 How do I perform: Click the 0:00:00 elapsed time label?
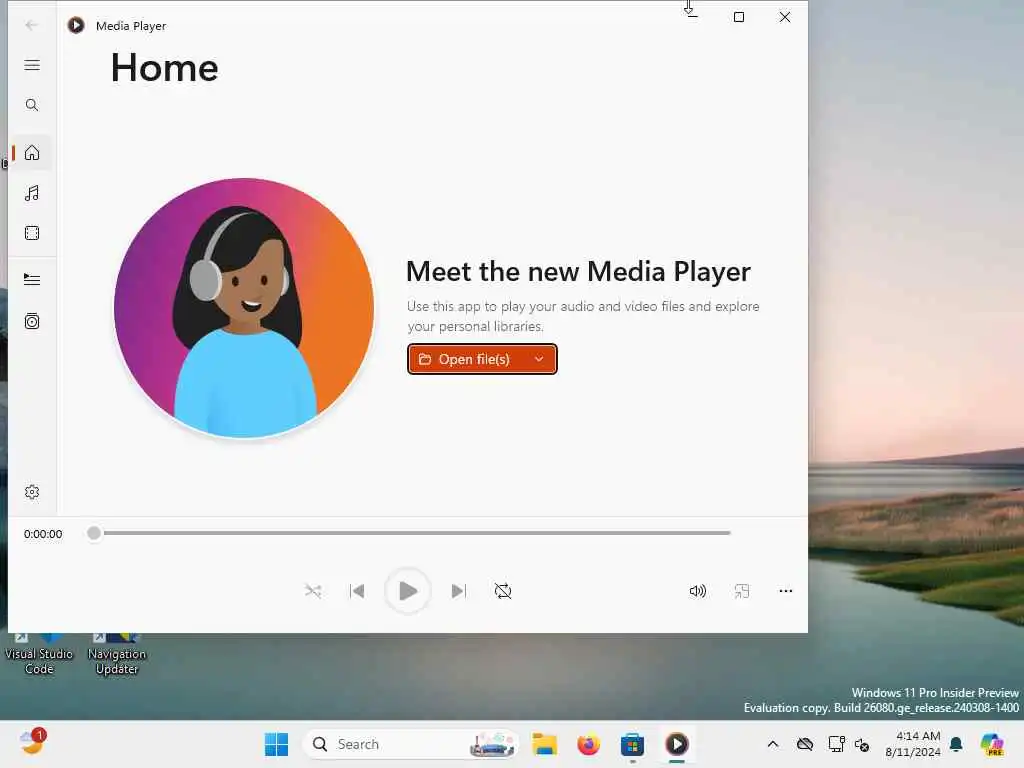tap(43, 534)
